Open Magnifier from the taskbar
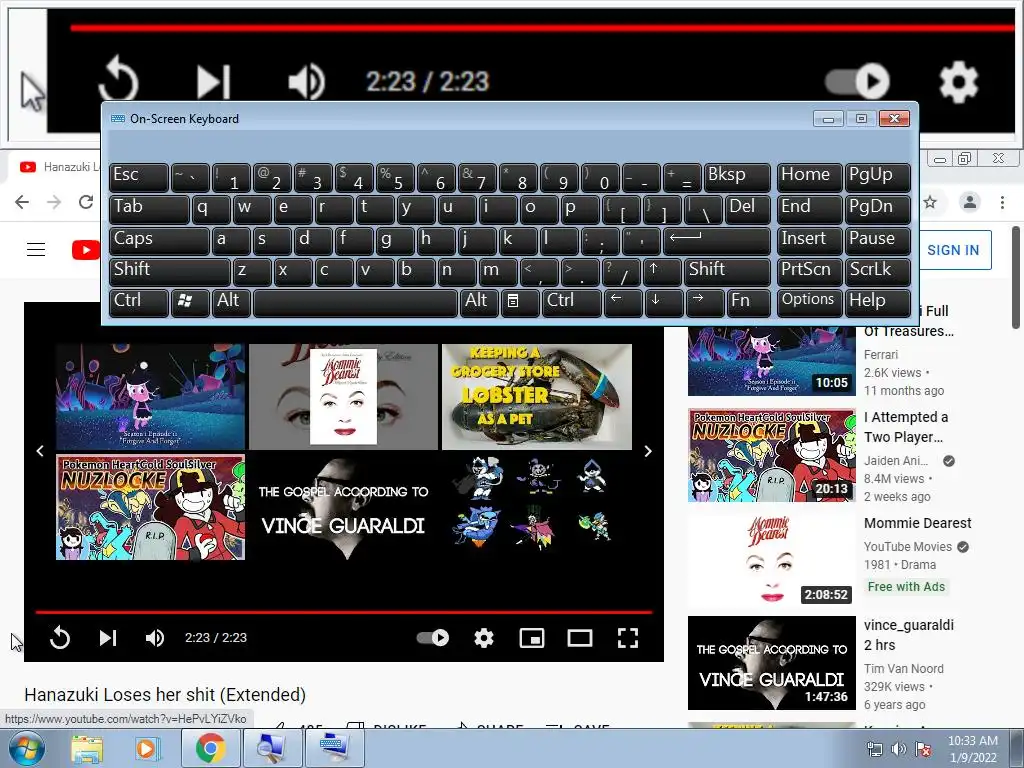This screenshot has width=1024, height=768. point(271,748)
